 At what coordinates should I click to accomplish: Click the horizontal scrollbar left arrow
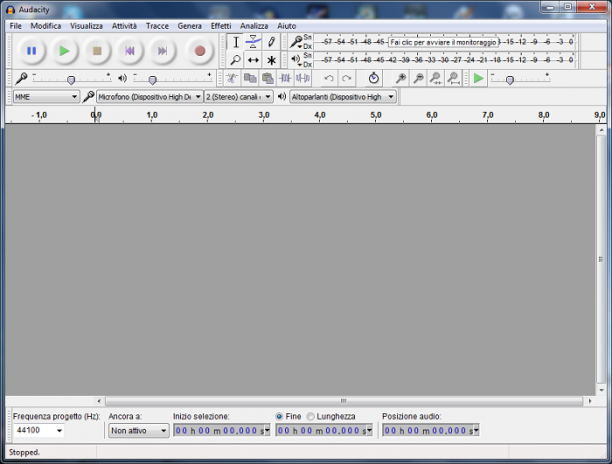[99, 401]
